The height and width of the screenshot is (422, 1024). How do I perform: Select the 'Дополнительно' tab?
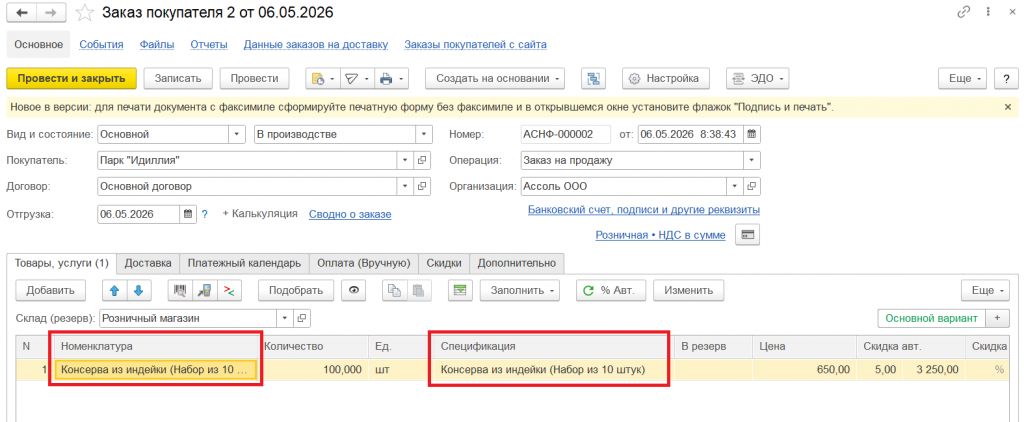[x=517, y=263]
